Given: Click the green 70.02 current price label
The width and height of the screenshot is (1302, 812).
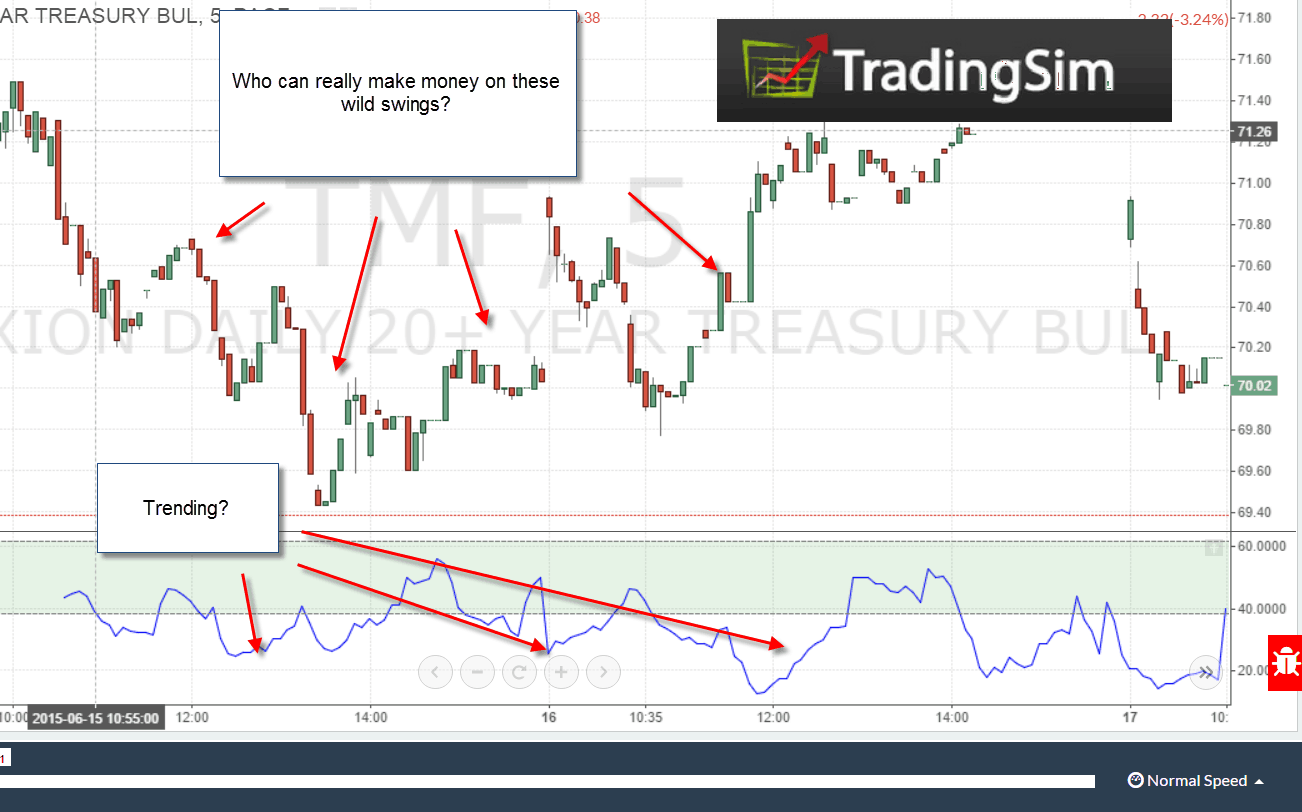Looking at the screenshot, I should pos(1254,386).
